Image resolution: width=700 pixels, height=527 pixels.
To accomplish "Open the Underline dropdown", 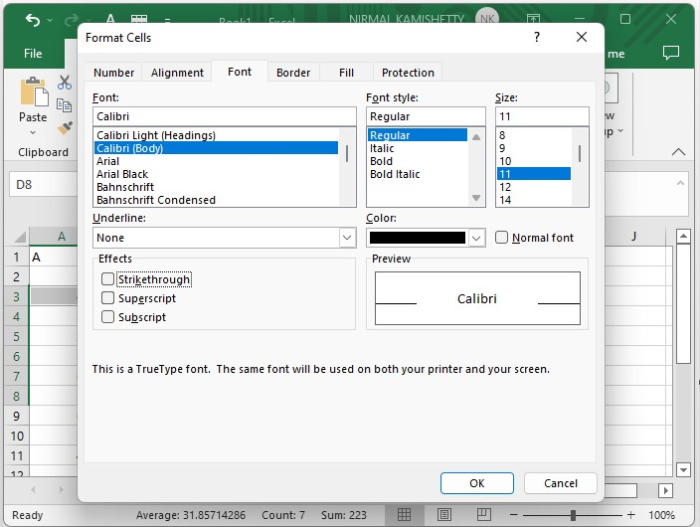I will (x=347, y=237).
